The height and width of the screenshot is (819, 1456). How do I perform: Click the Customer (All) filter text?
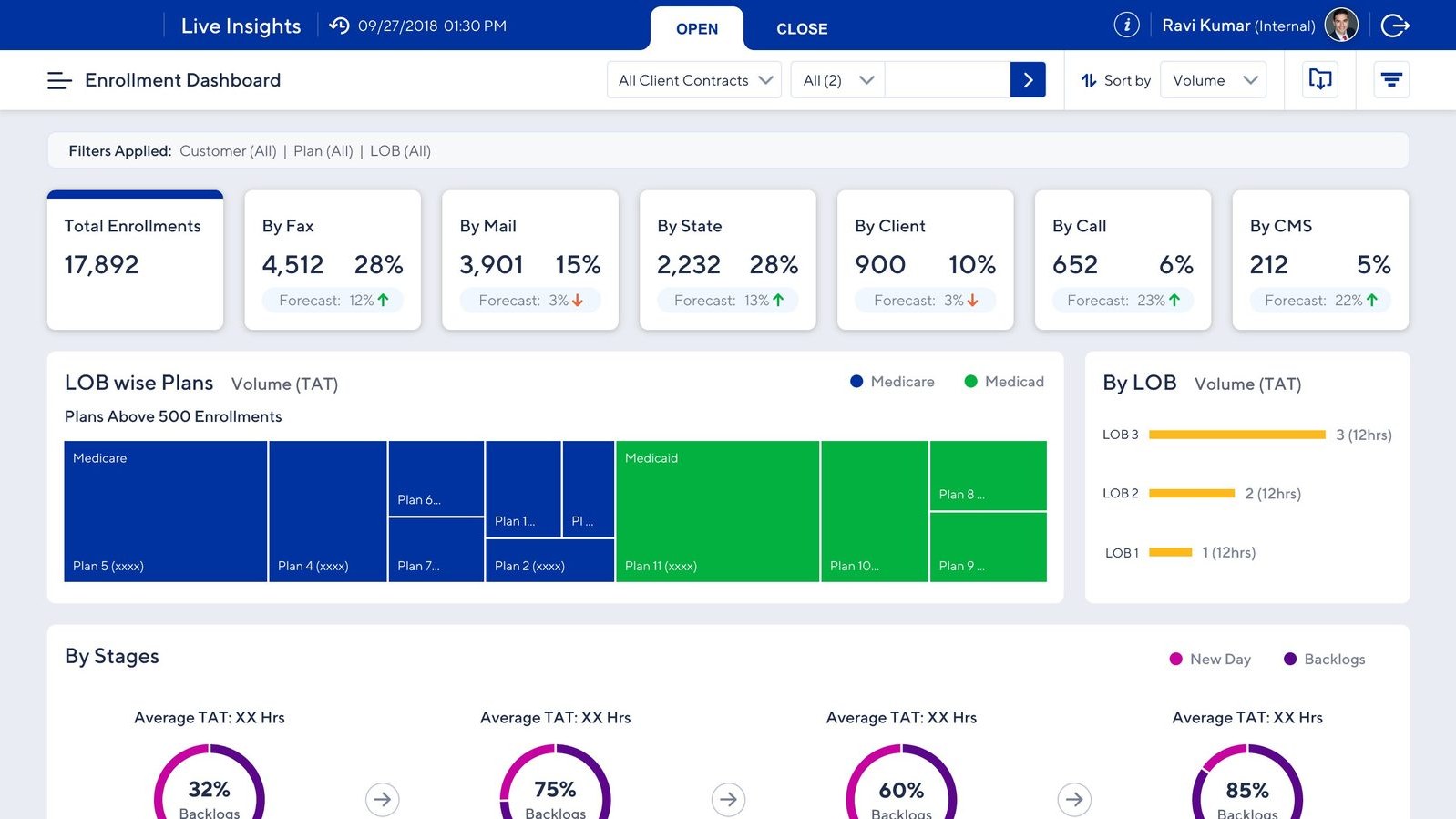[228, 151]
